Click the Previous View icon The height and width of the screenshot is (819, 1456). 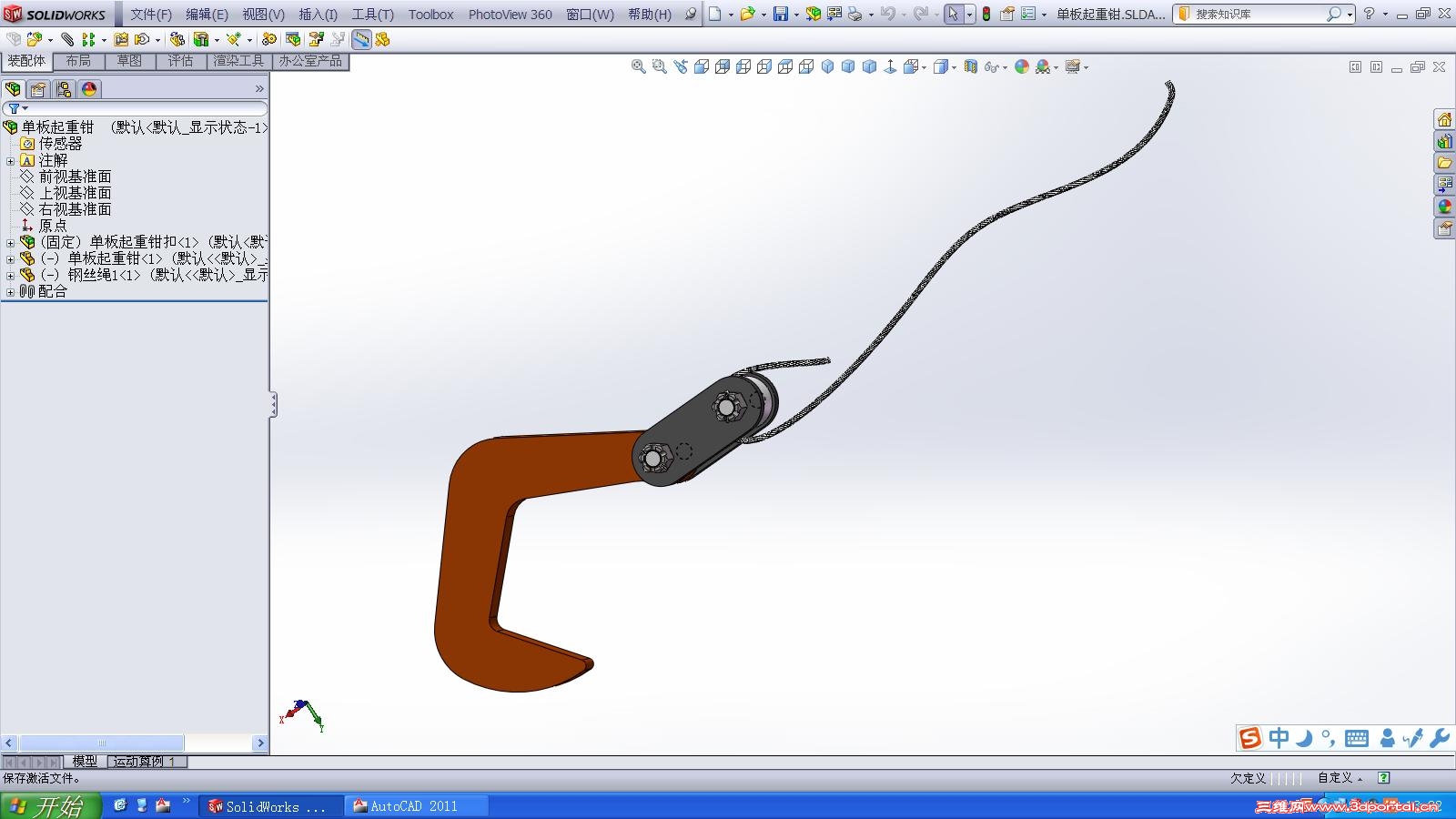681,66
